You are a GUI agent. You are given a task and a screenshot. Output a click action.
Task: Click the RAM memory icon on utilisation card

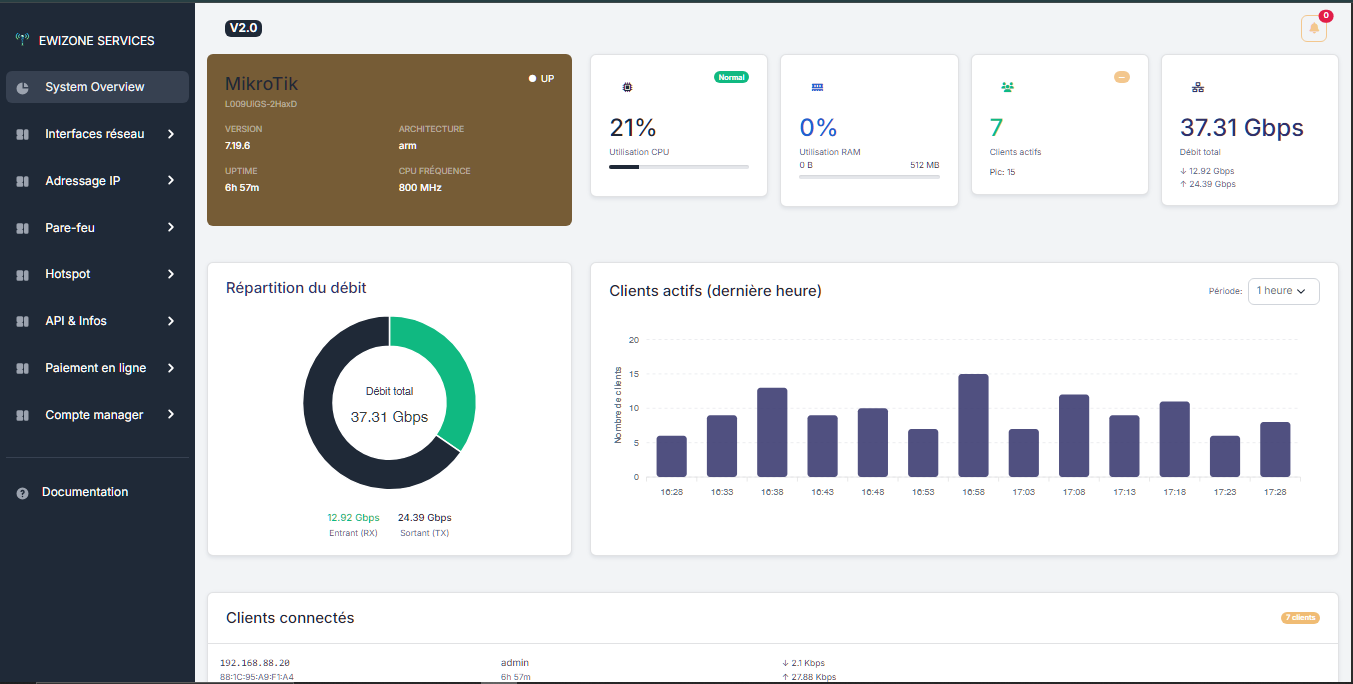coord(817,87)
